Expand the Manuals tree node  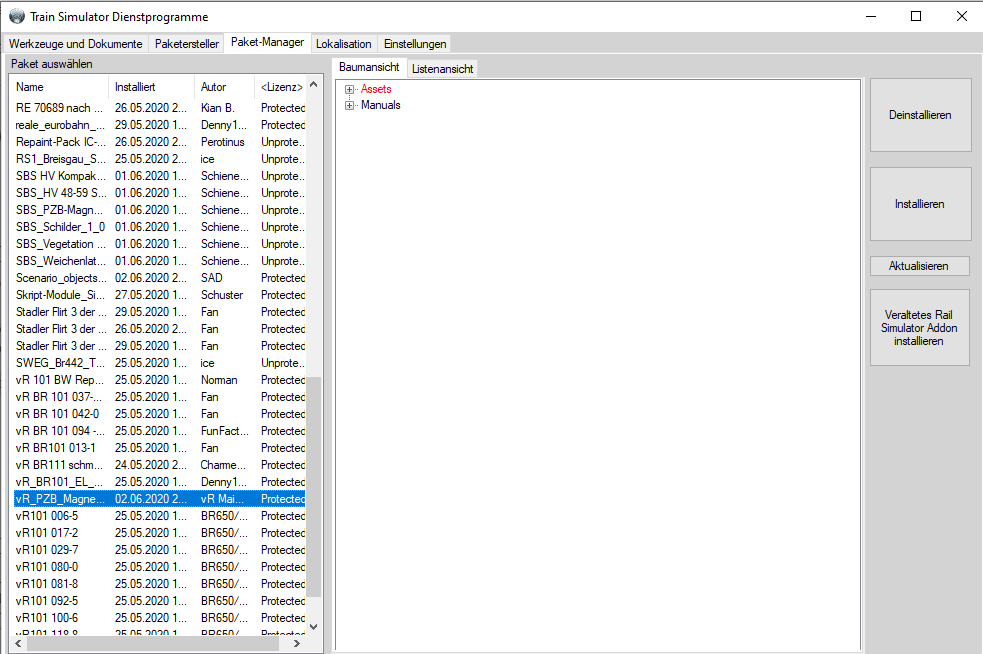[349, 106]
